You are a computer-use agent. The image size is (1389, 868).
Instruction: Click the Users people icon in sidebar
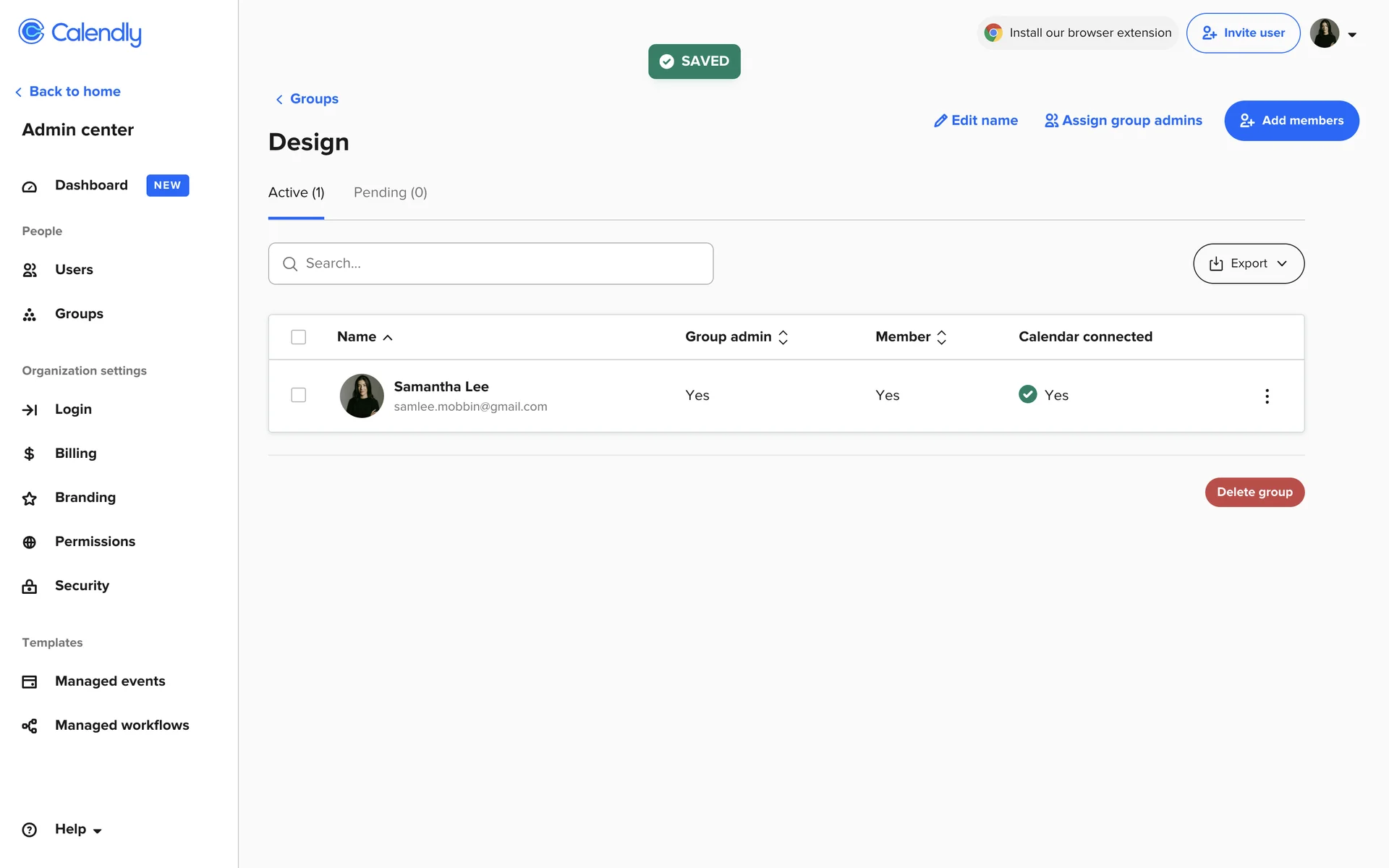pyautogui.click(x=30, y=271)
